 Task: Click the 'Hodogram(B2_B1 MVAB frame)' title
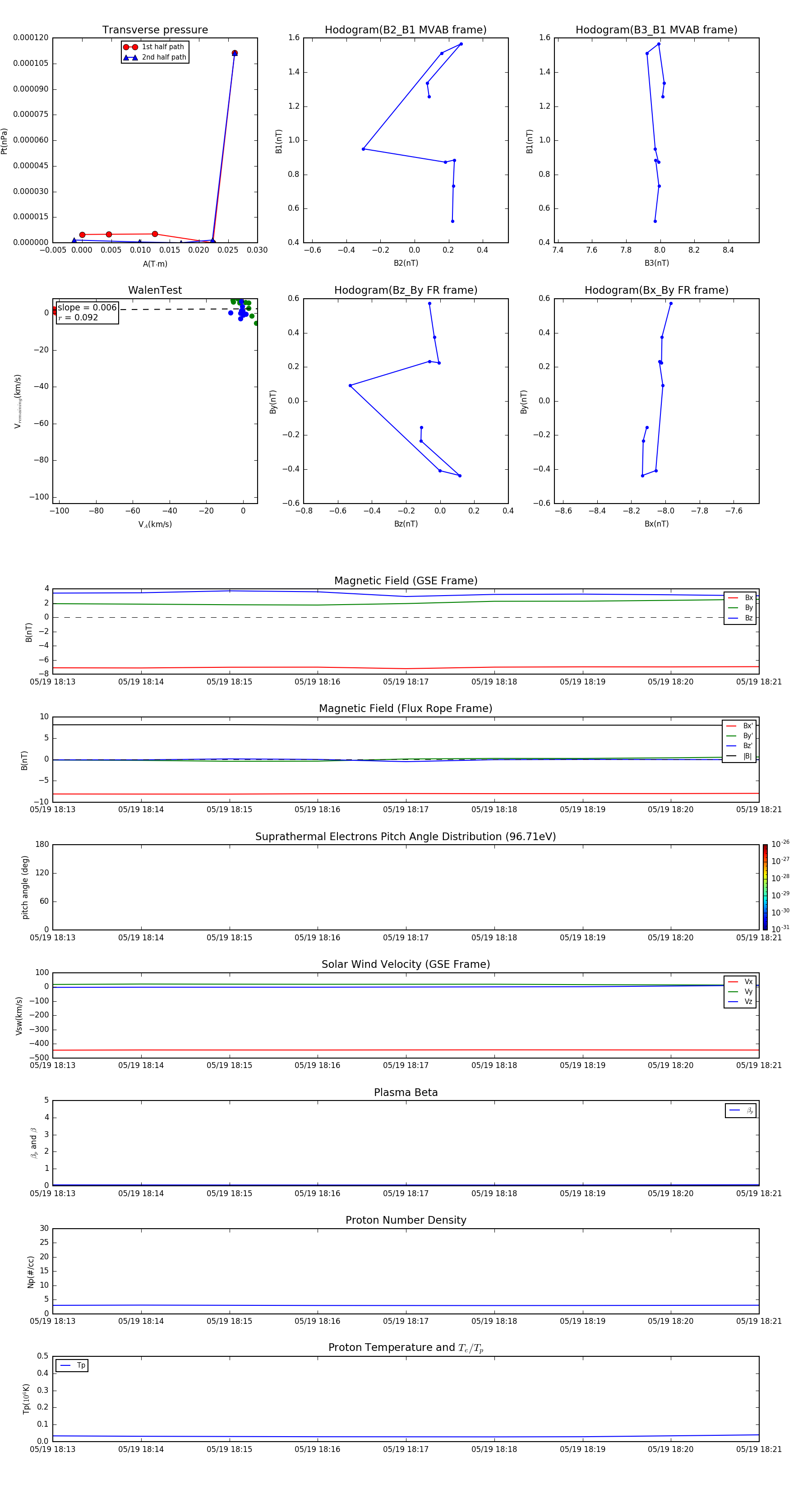tap(406, 30)
